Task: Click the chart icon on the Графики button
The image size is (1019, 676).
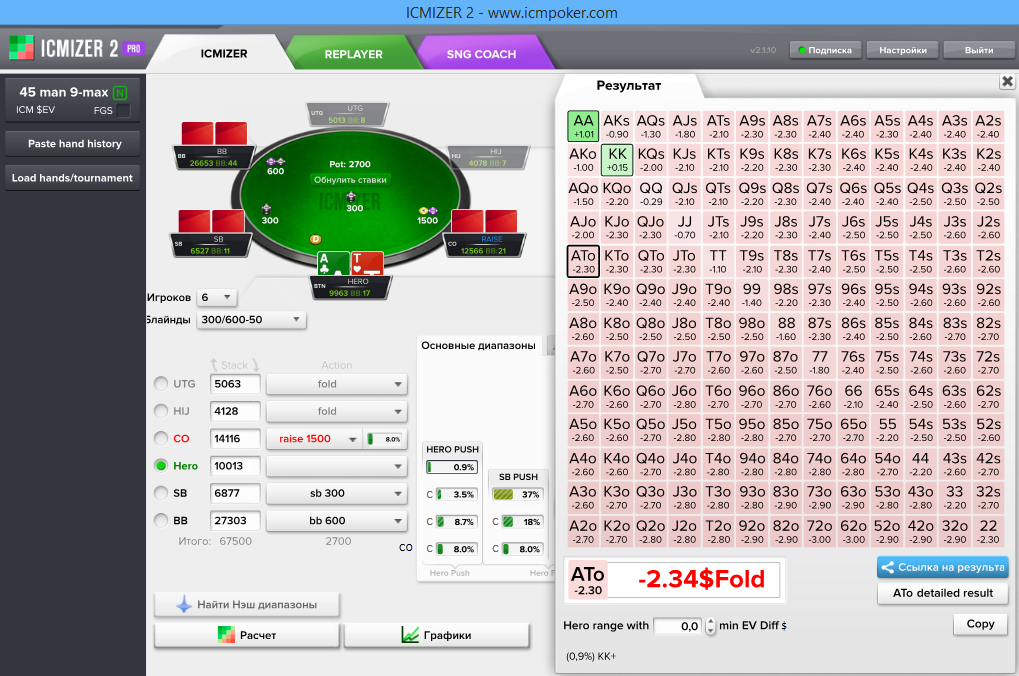Action: 410,635
